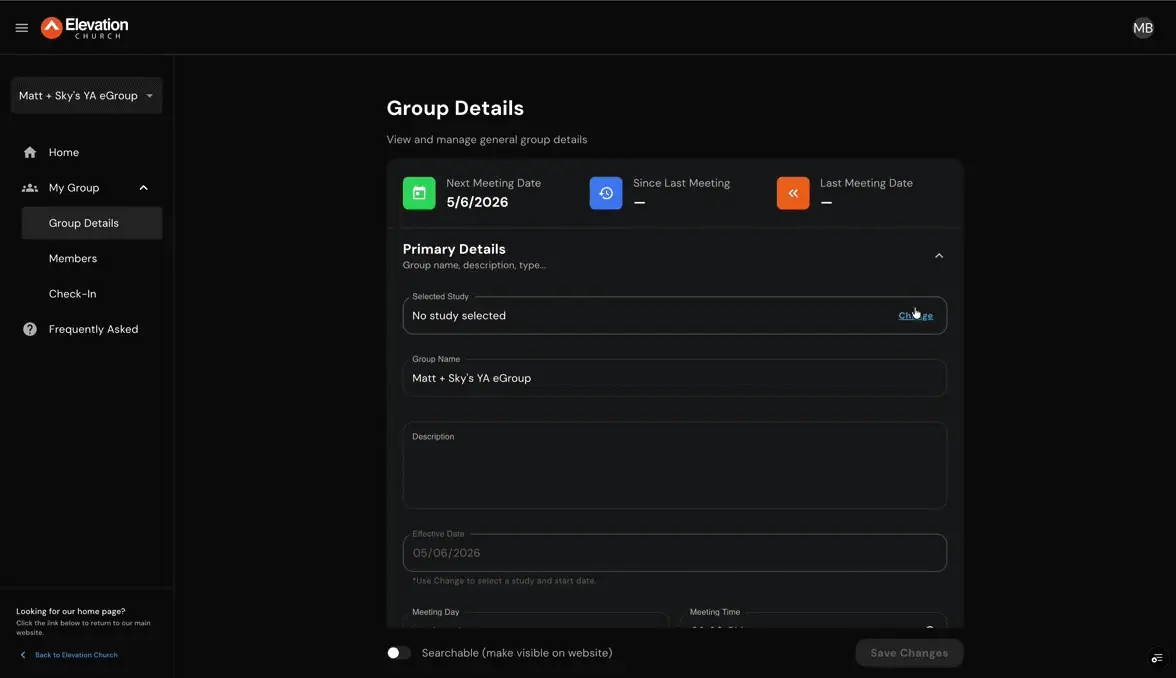Click the Save Changes button
The height and width of the screenshot is (678, 1176).
[909, 652]
